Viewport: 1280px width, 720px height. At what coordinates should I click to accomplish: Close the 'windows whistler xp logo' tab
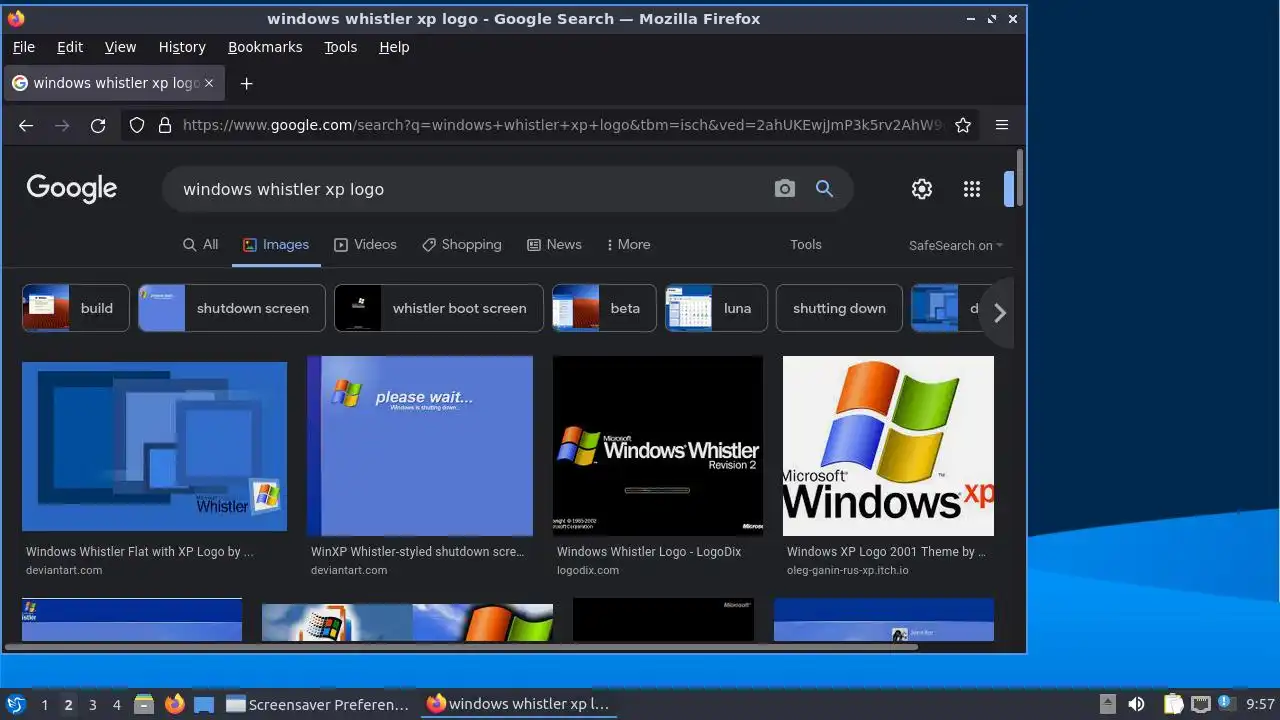[209, 83]
